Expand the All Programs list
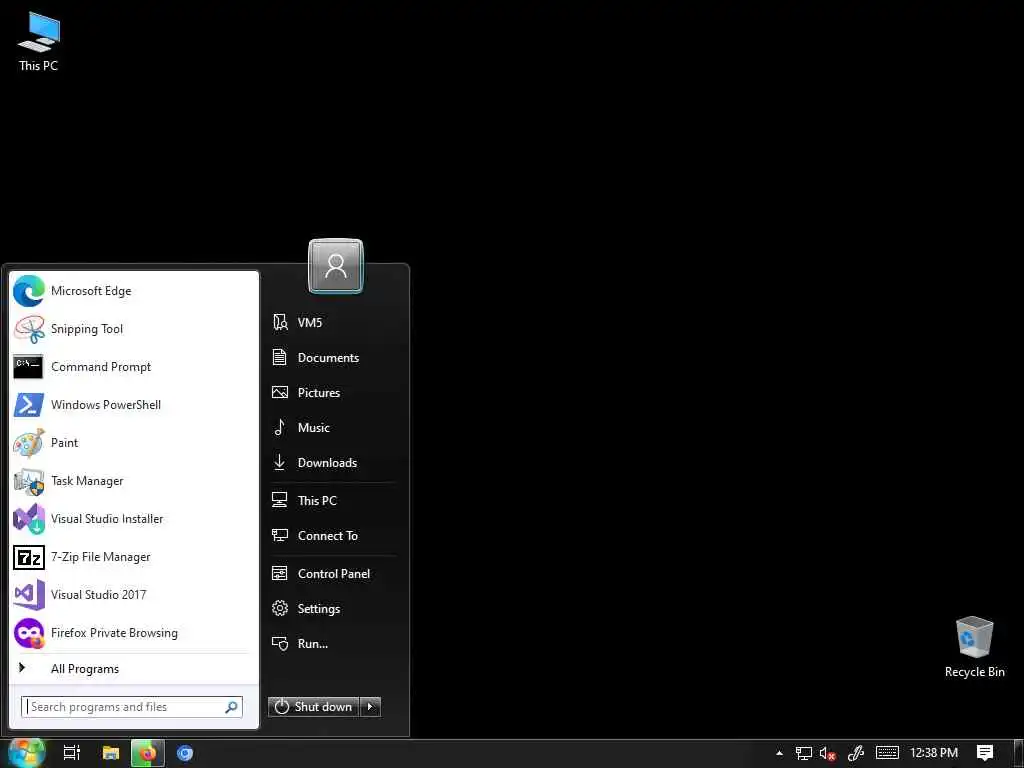This screenshot has width=1024, height=768. coord(135,668)
